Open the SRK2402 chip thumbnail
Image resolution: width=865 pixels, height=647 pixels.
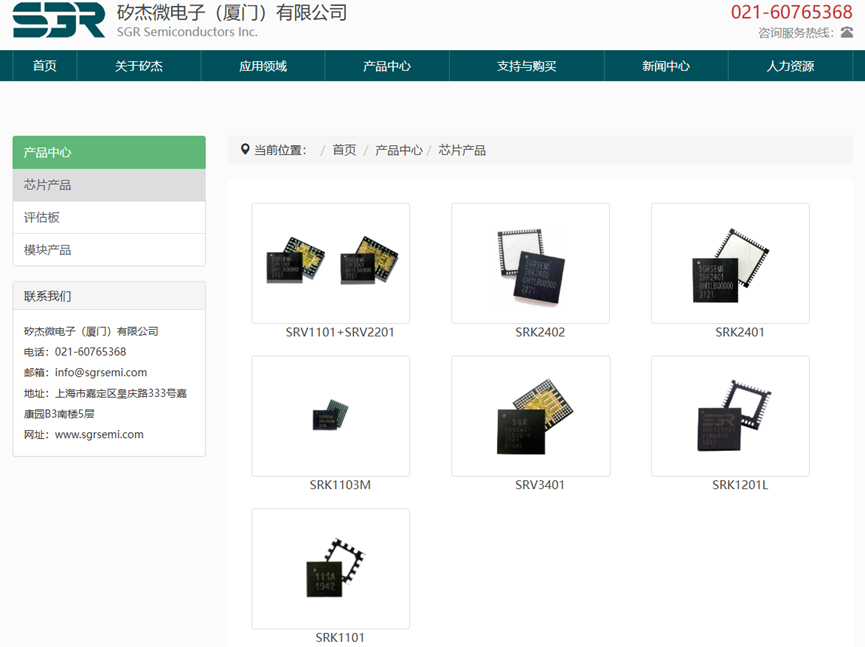click(531, 263)
